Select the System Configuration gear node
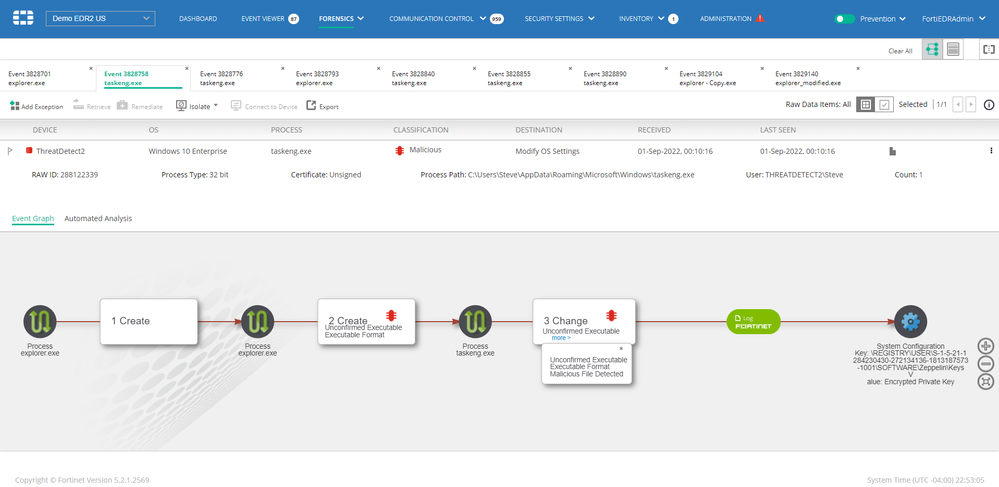Screen dimensions: 999x487 click(910, 321)
